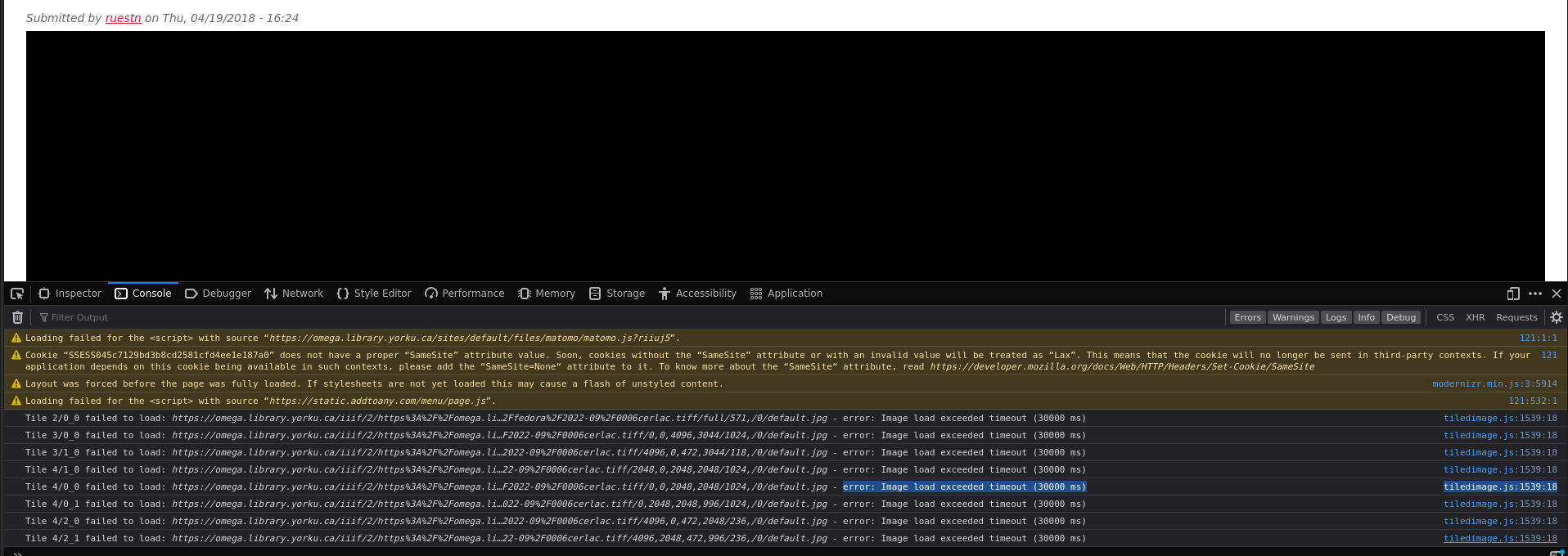Select the Tile 4/1_0 failed message

click(x=556, y=469)
